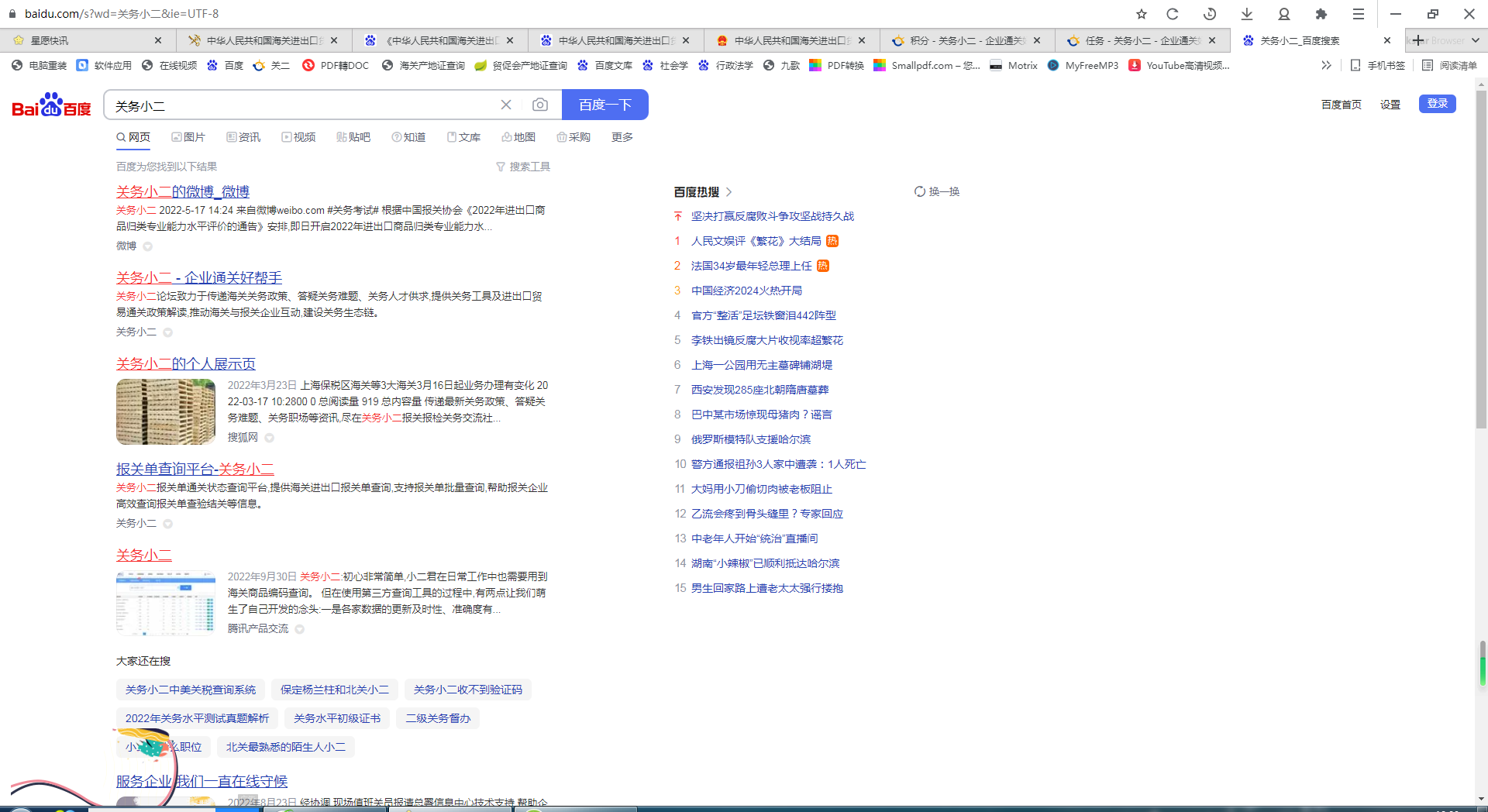
Task: Open the YouTube高清视频 bookmark
Action: (x=1179, y=66)
